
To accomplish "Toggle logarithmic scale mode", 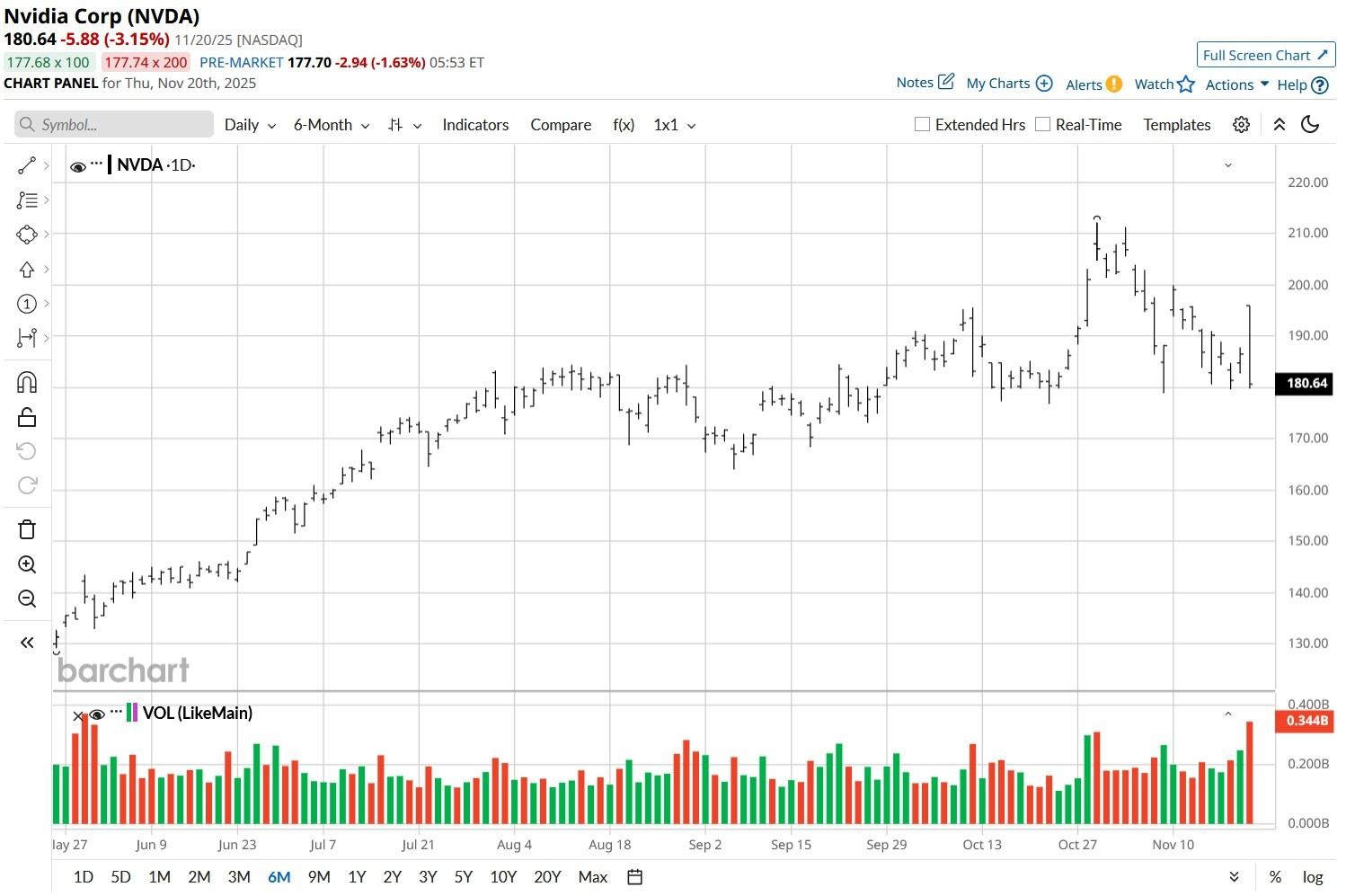I will point(1313,877).
